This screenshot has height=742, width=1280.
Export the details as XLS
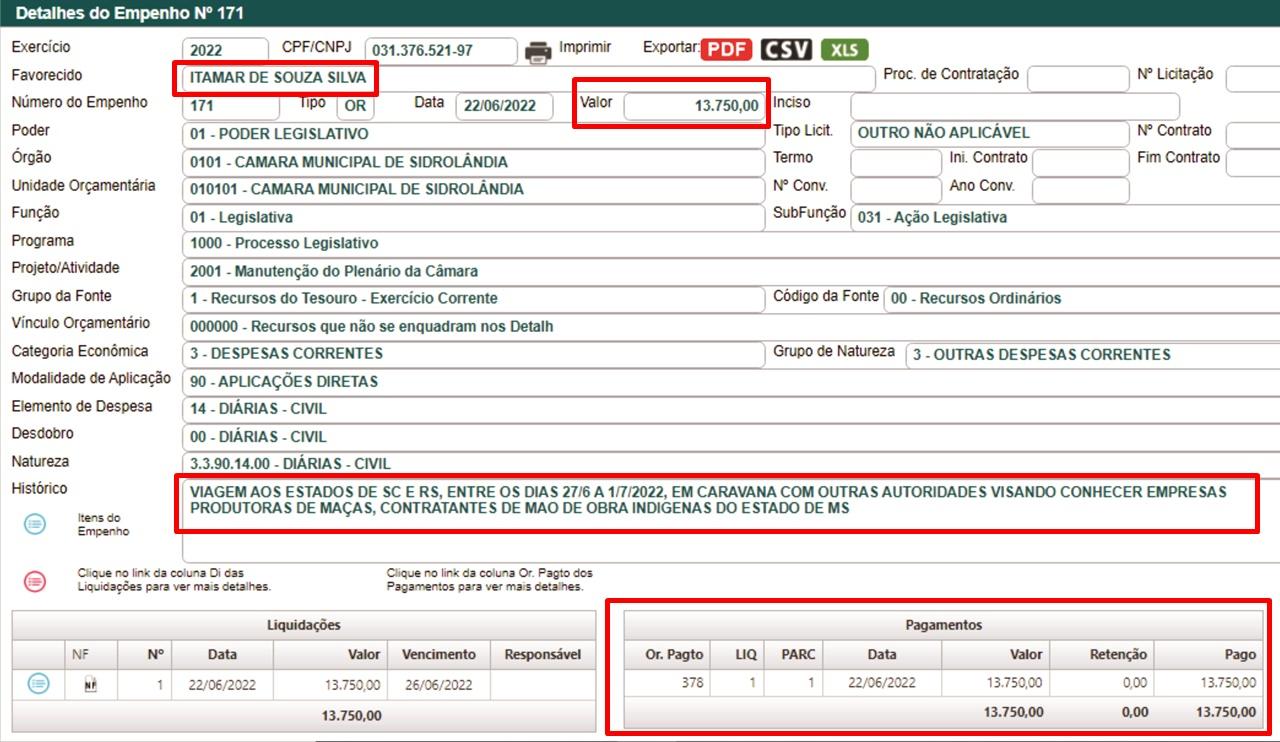click(845, 50)
